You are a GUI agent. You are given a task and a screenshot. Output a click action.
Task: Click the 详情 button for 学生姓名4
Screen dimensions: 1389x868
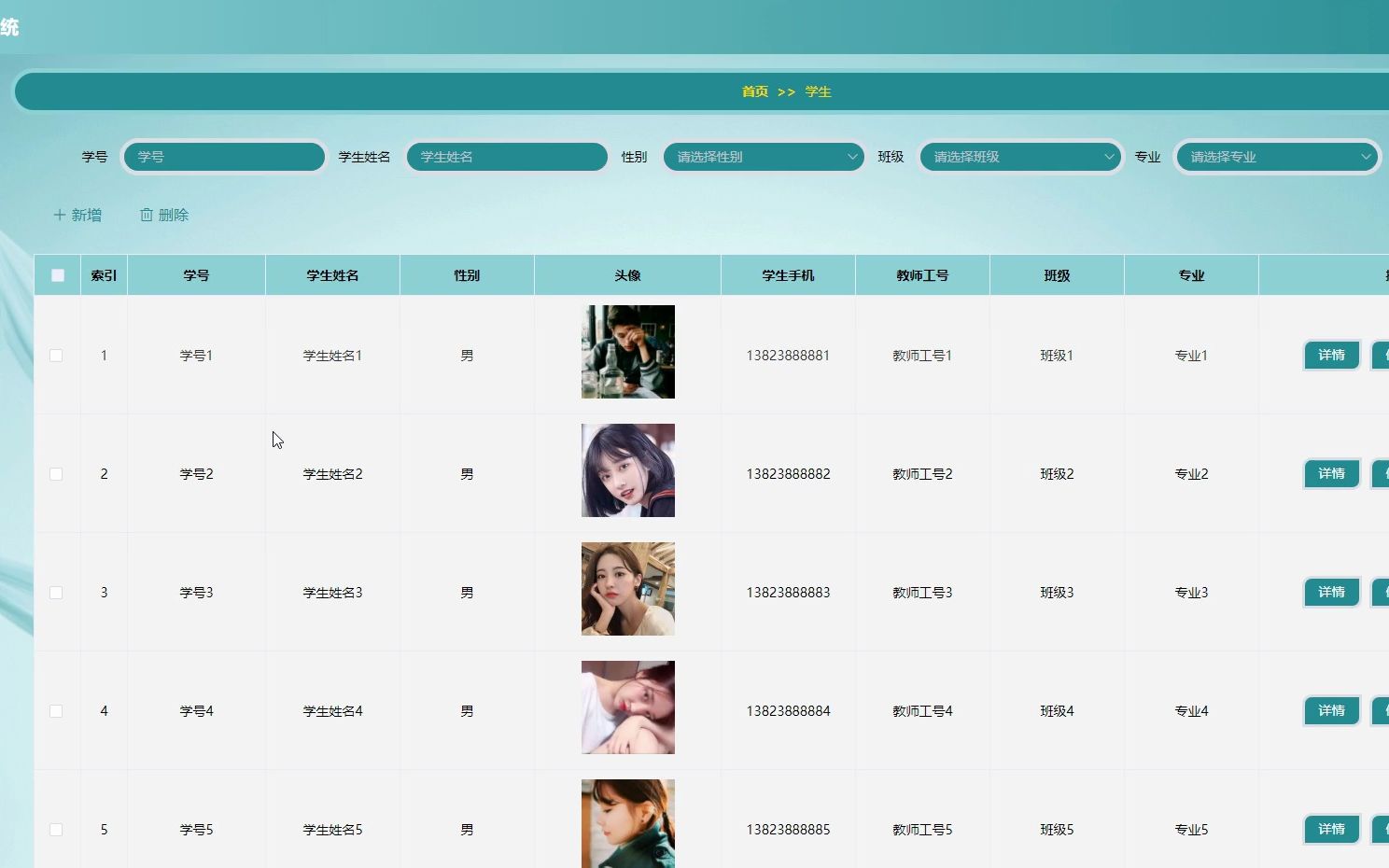tap(1331, 711)
